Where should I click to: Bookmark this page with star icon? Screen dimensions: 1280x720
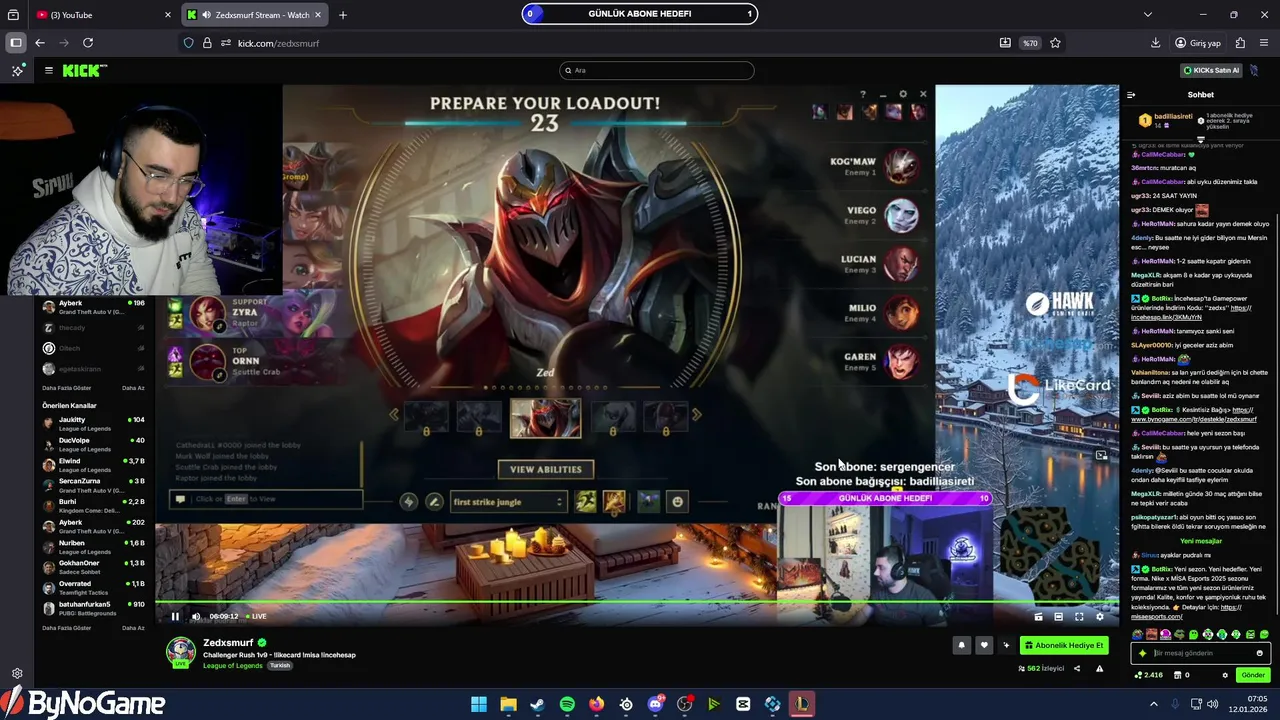(x=1055, y=43)
